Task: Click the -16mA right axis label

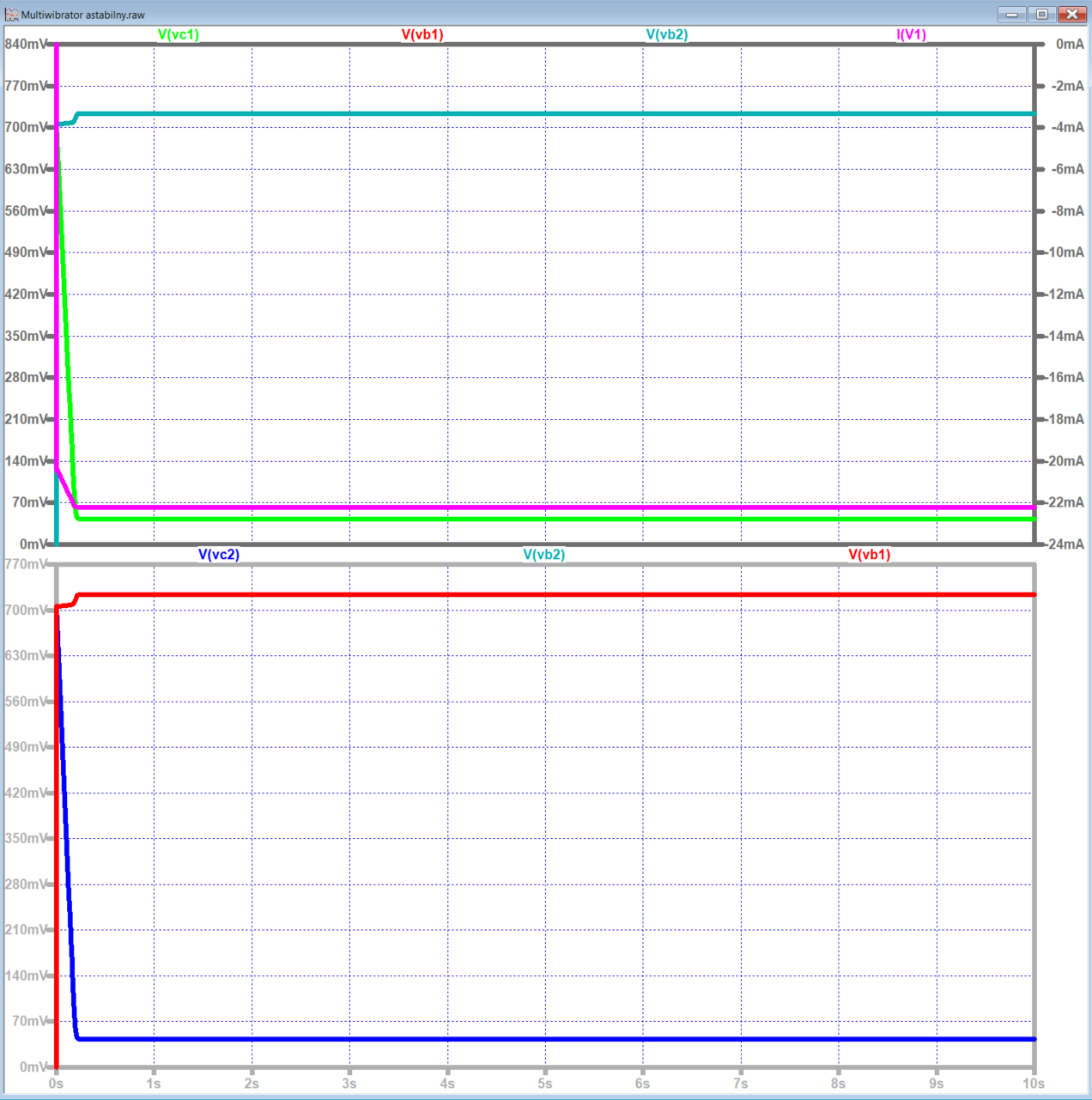Action: pyautogui.click(x=1065, y=378)
